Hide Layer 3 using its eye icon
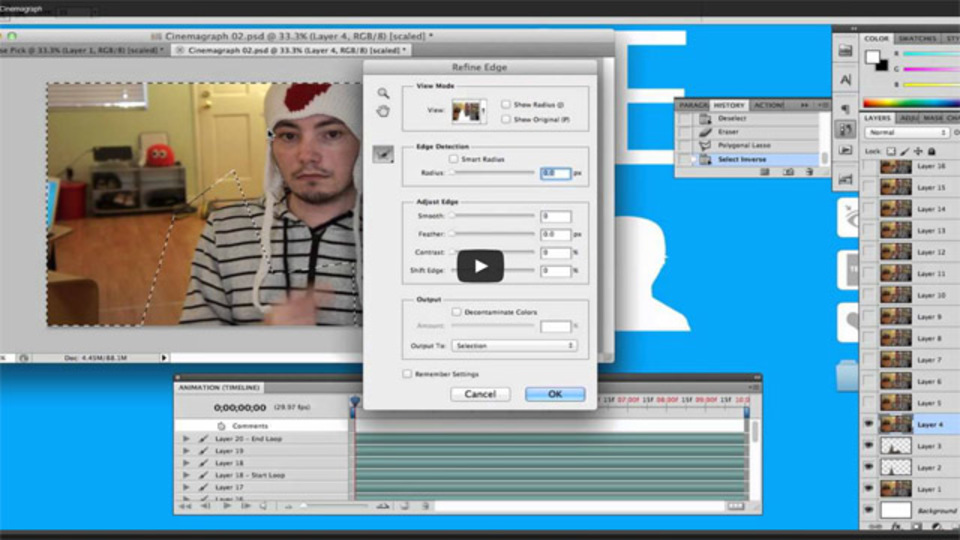Screen dimensions: 960x540 pyautogui.click(x=869, y=446)
